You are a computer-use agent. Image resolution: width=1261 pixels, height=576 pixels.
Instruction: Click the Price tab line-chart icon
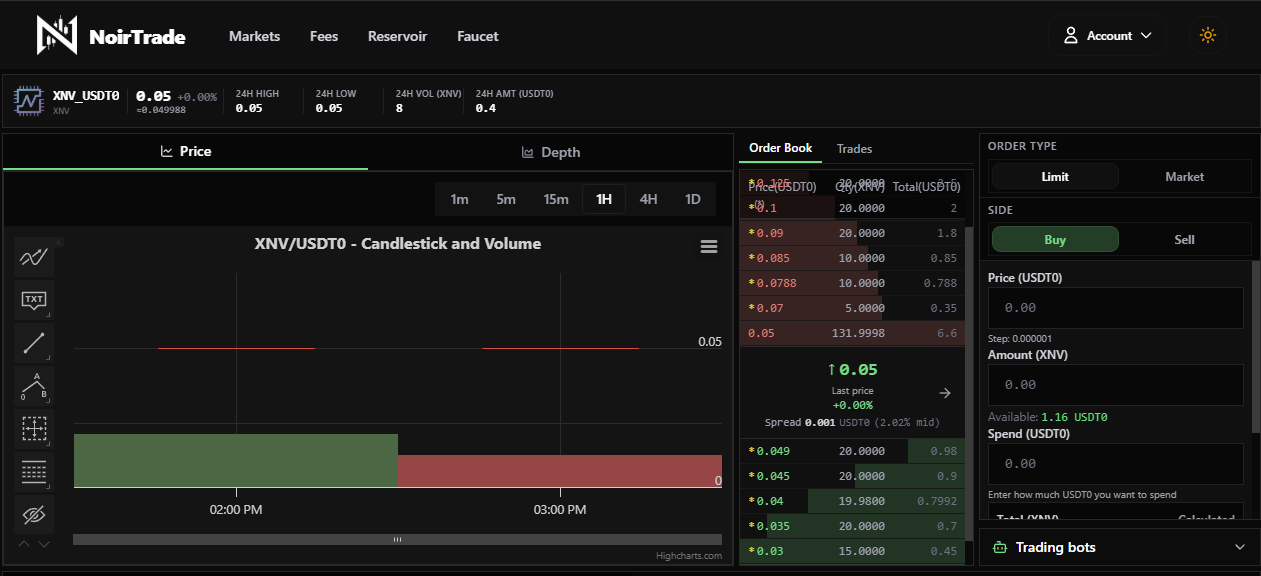click(x=167, y=151)
